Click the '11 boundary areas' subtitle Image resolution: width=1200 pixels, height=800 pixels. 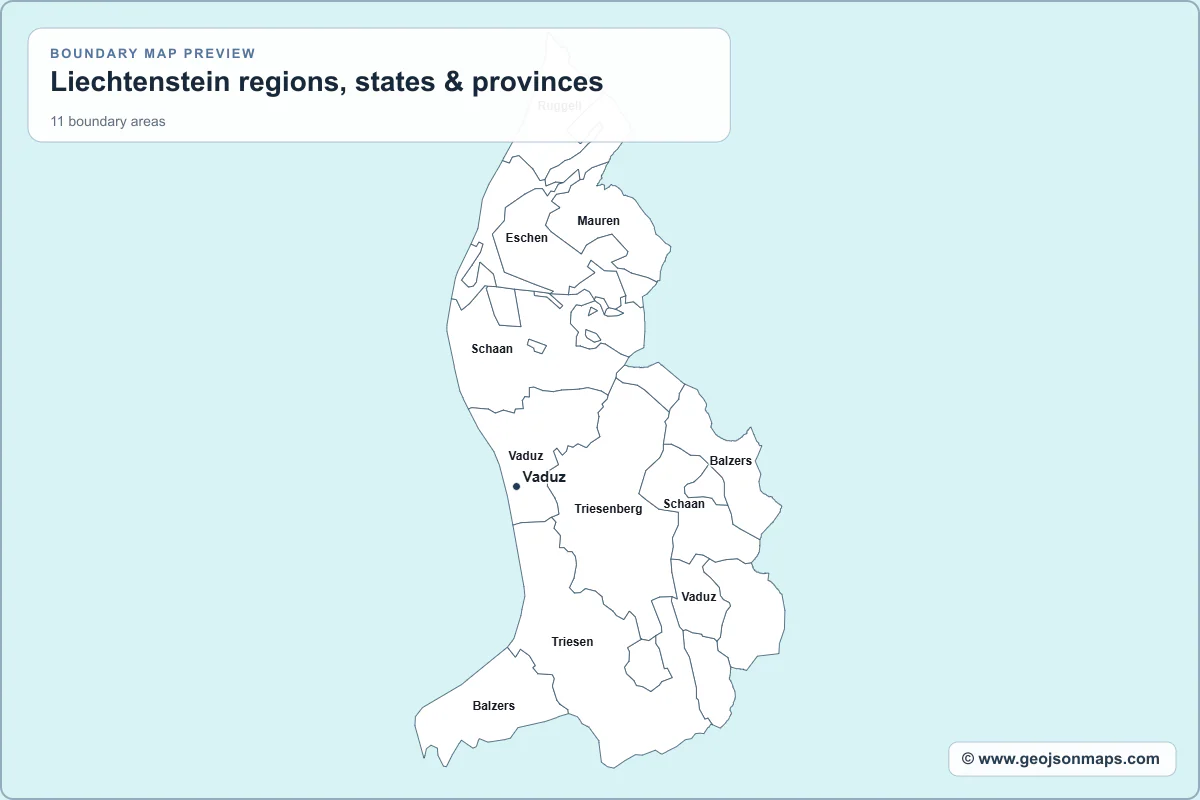pos(108,122)
